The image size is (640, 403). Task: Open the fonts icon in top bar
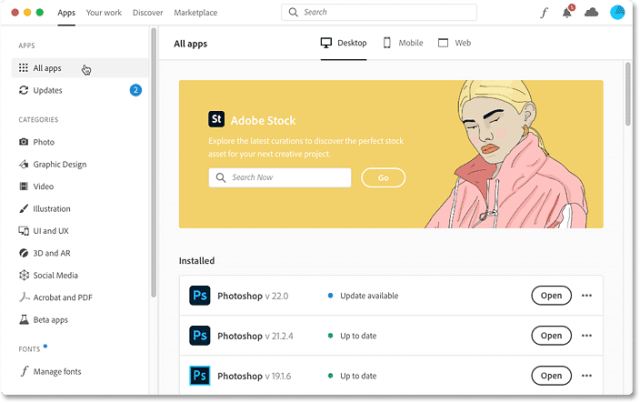click(x=544, y=13)
